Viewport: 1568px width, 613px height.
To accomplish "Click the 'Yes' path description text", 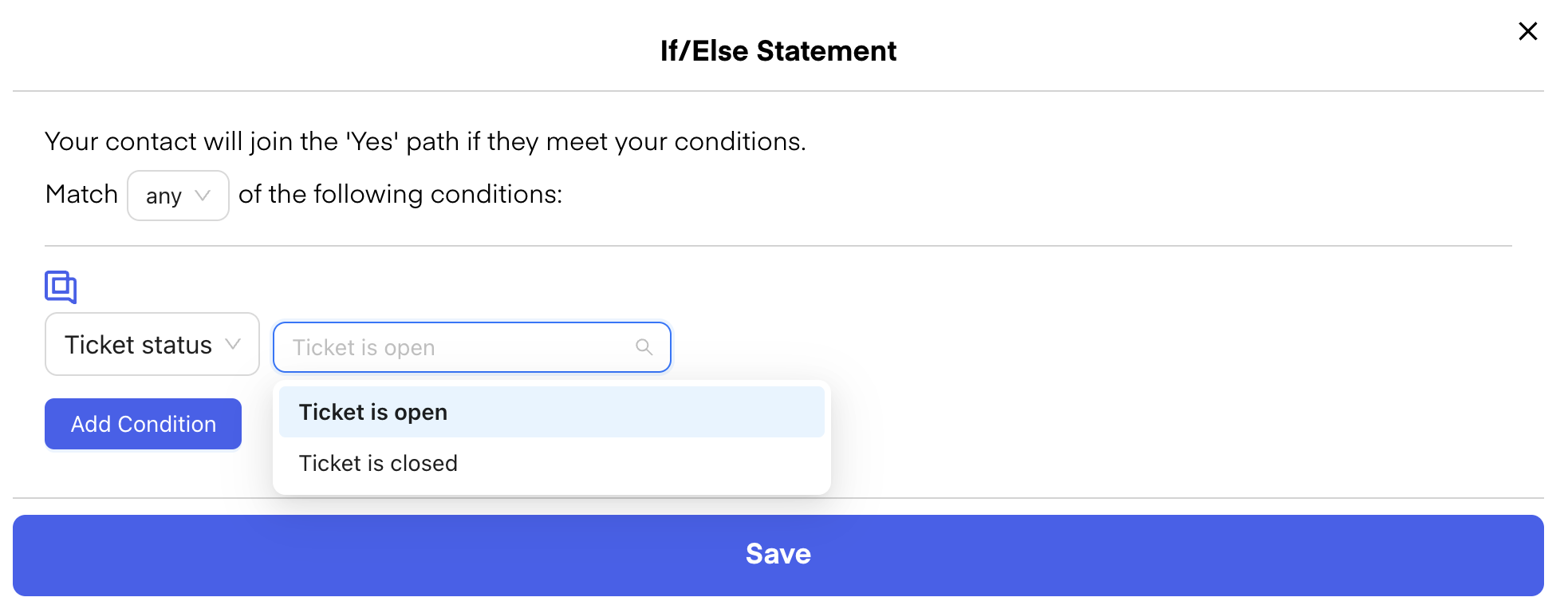I will click(425, 141).
